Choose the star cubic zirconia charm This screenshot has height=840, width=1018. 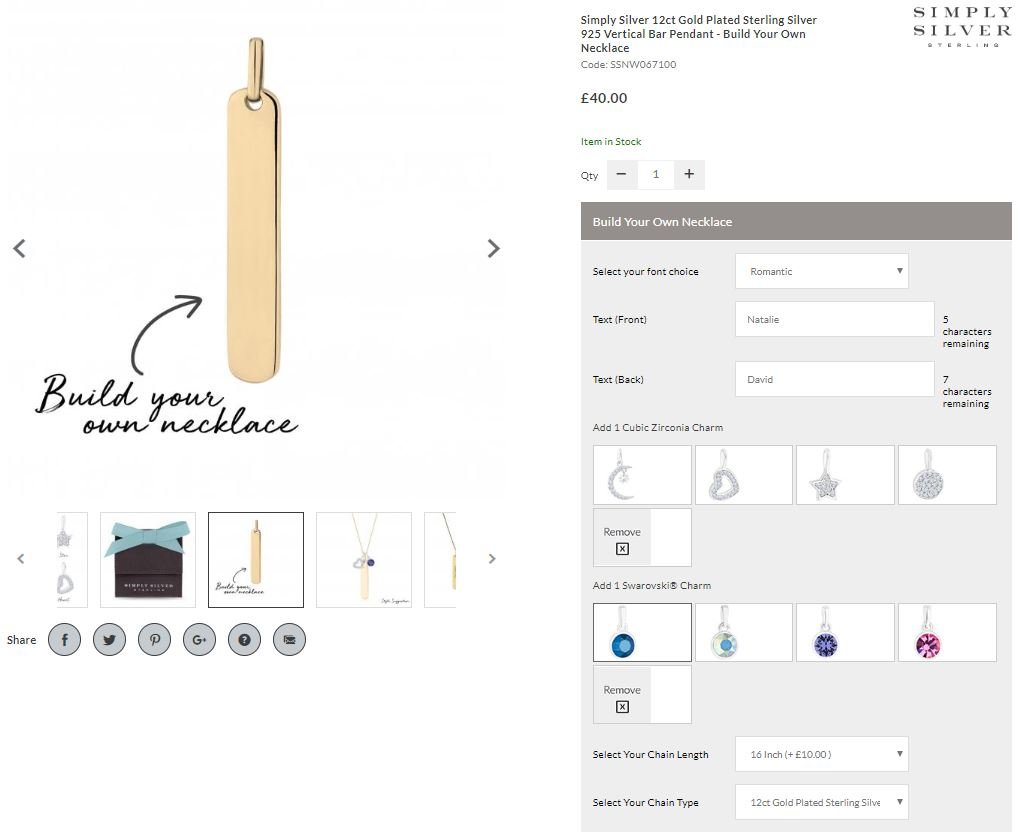click(x=845, y=475)
